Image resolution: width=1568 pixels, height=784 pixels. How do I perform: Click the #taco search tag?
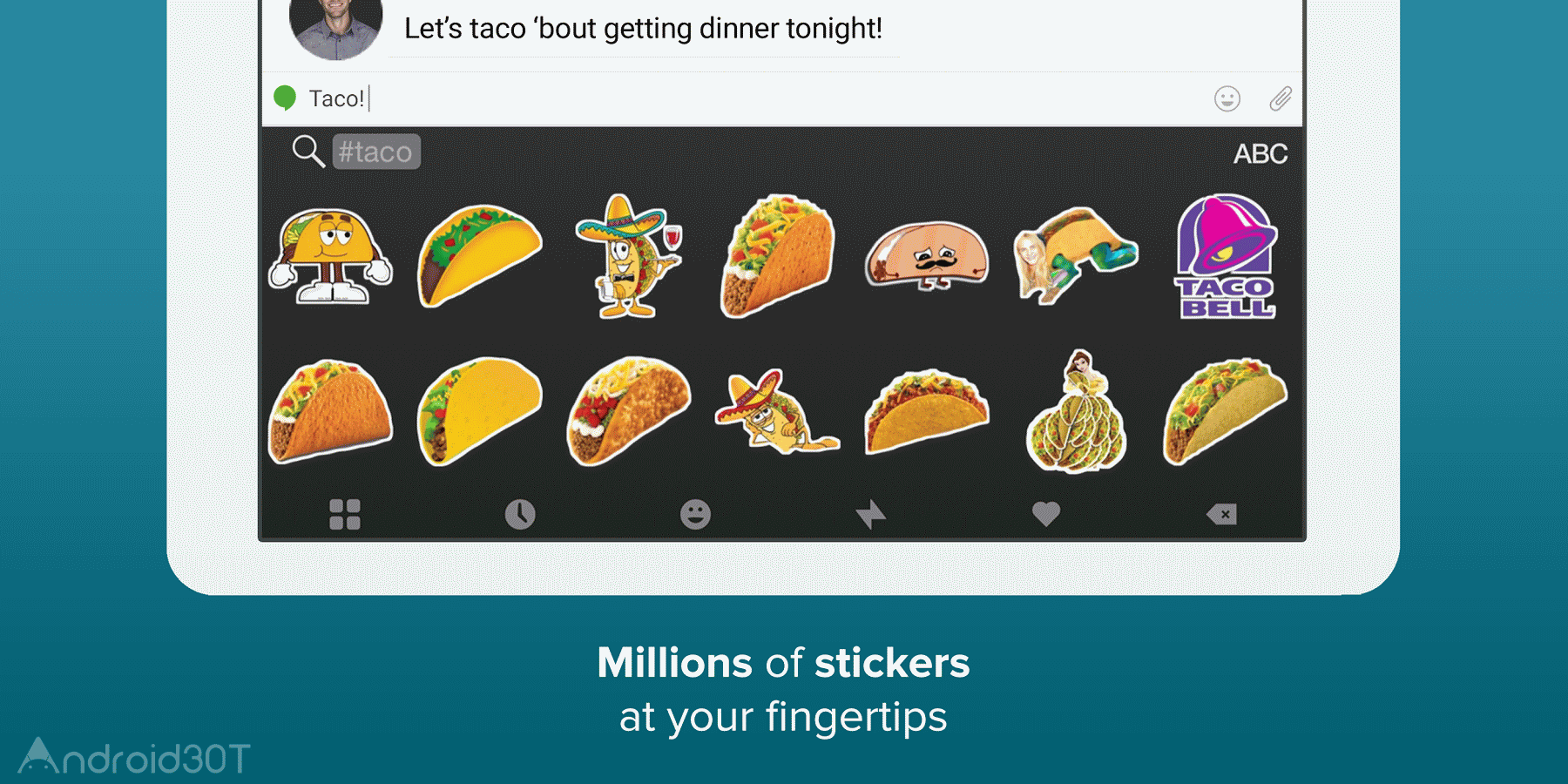(376, 152)
